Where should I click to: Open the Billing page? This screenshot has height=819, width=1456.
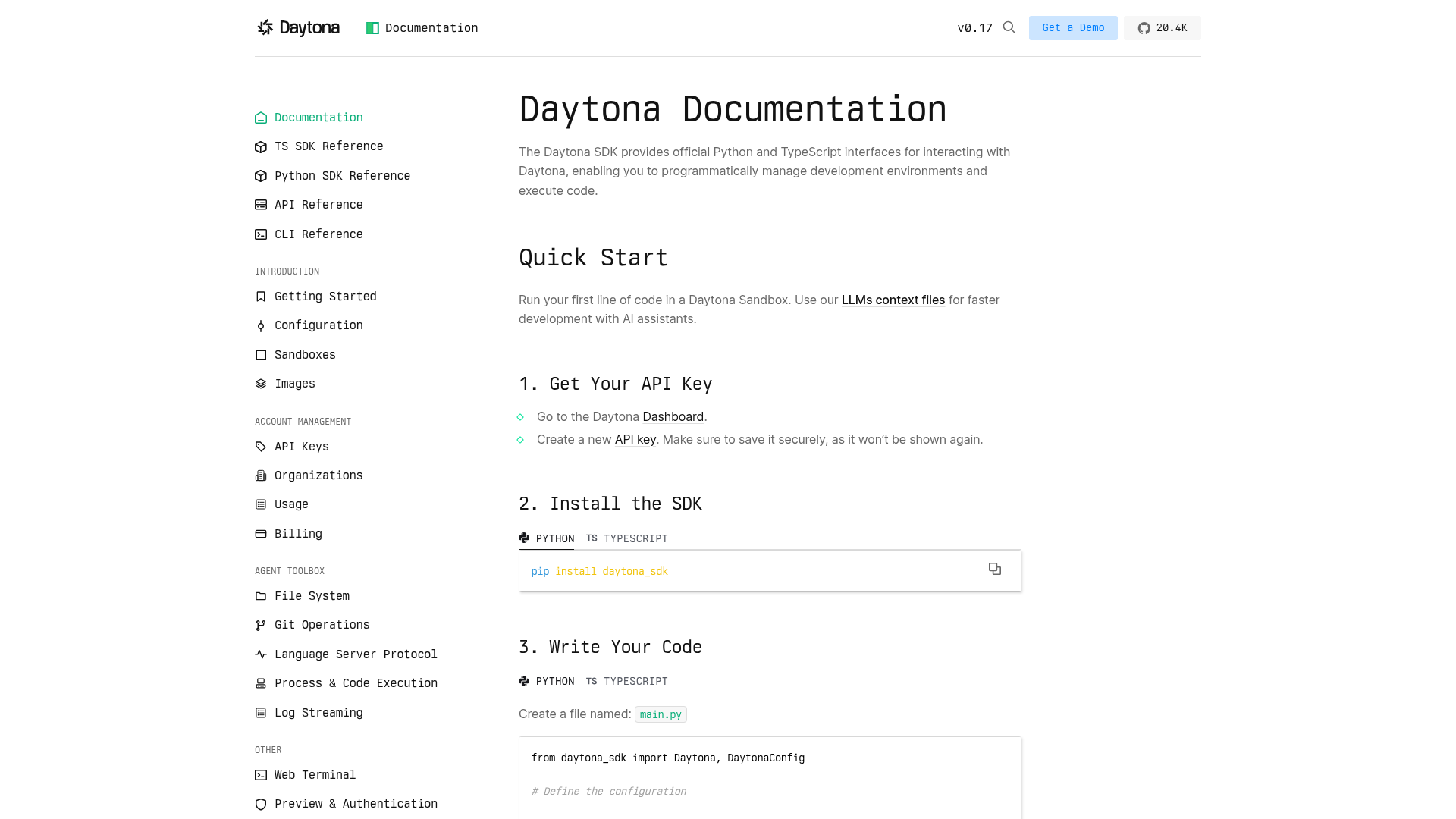pyautogui.click(x=298, y=534)
